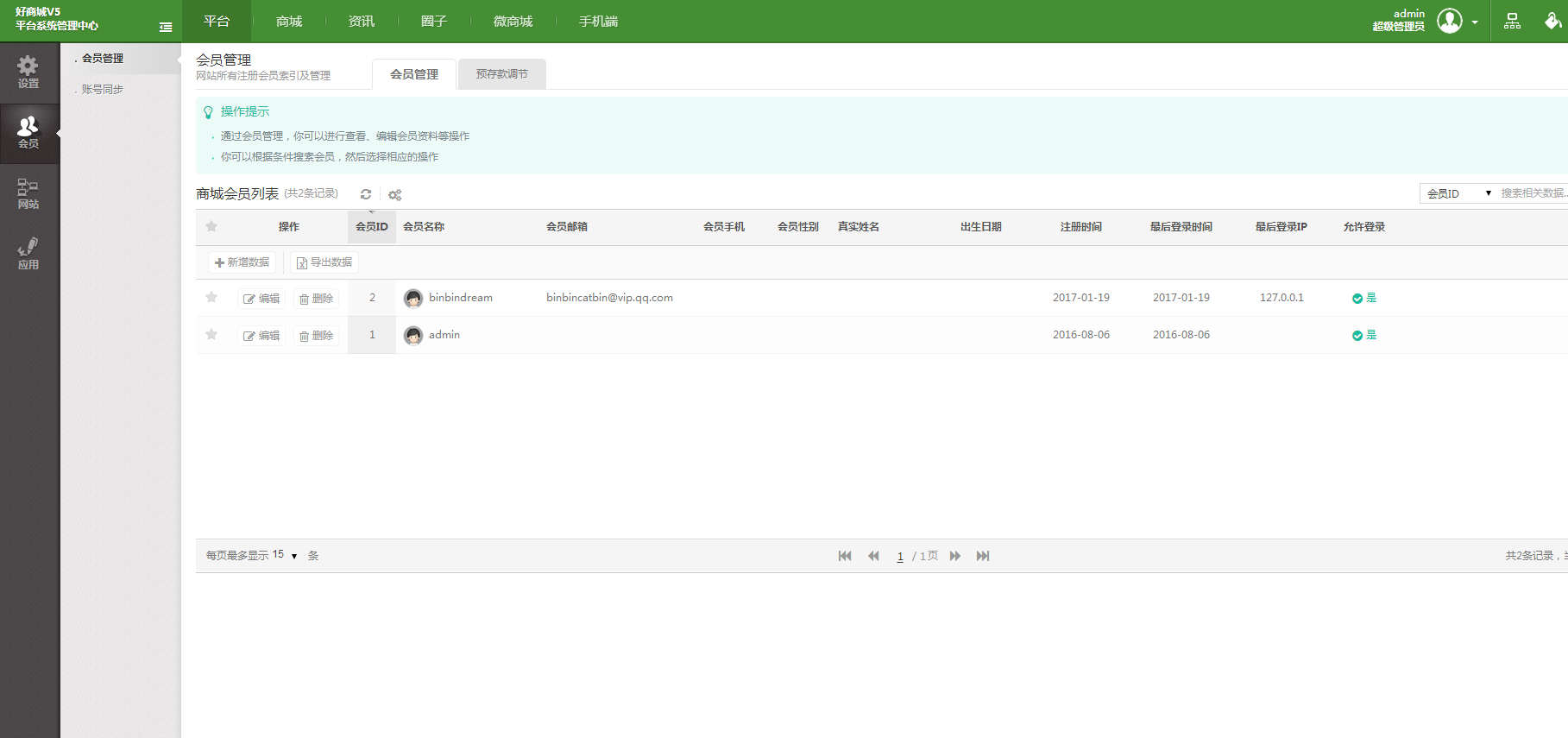Screen dimensions: 1568x738
Task: Switch to 资讯 top menu
Action: [362, 21]
